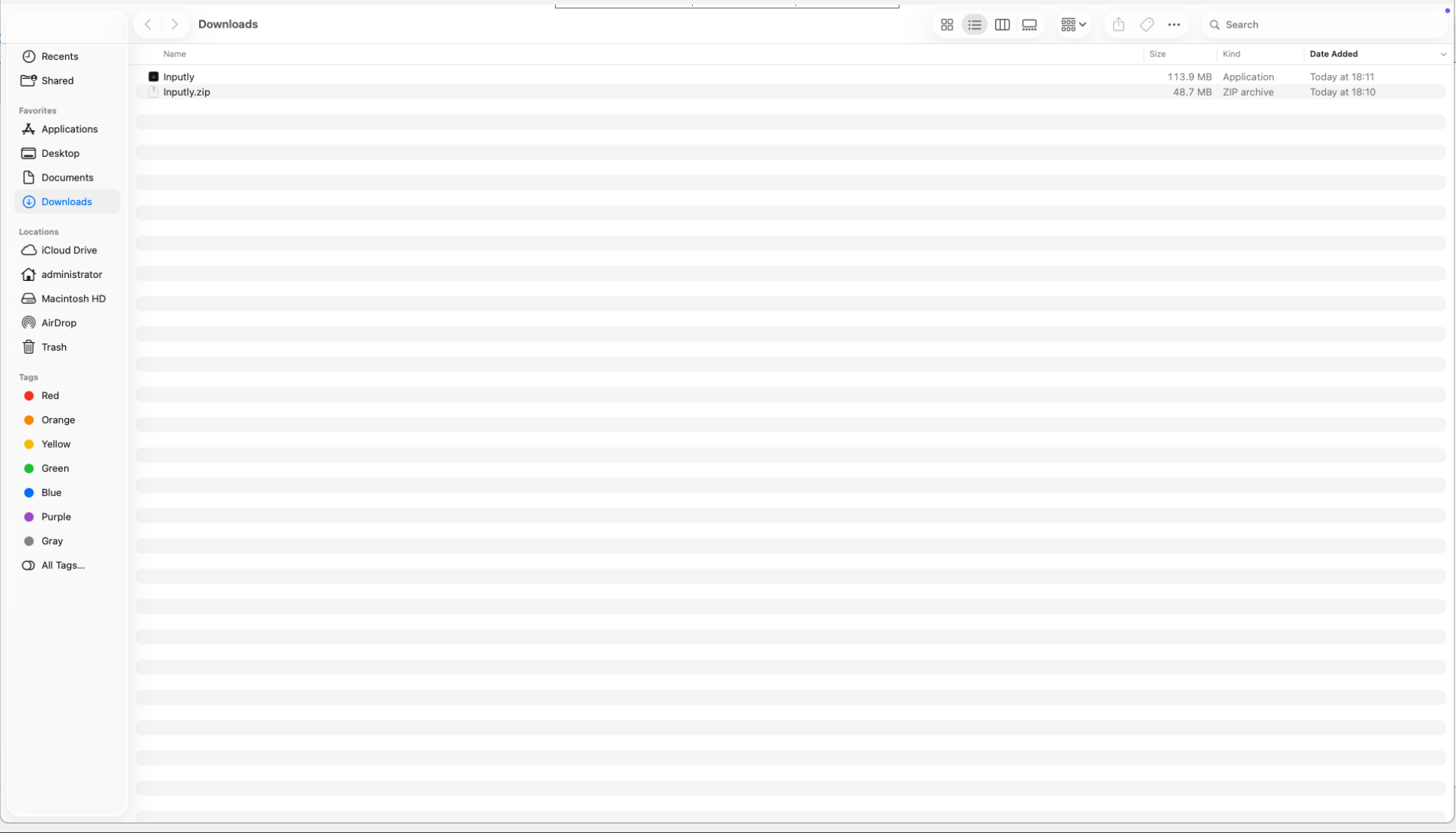The width and height of the screenshot is (1456, 833).
Task: Select the Red tag in sidebar
Action: tap(50, 396)
